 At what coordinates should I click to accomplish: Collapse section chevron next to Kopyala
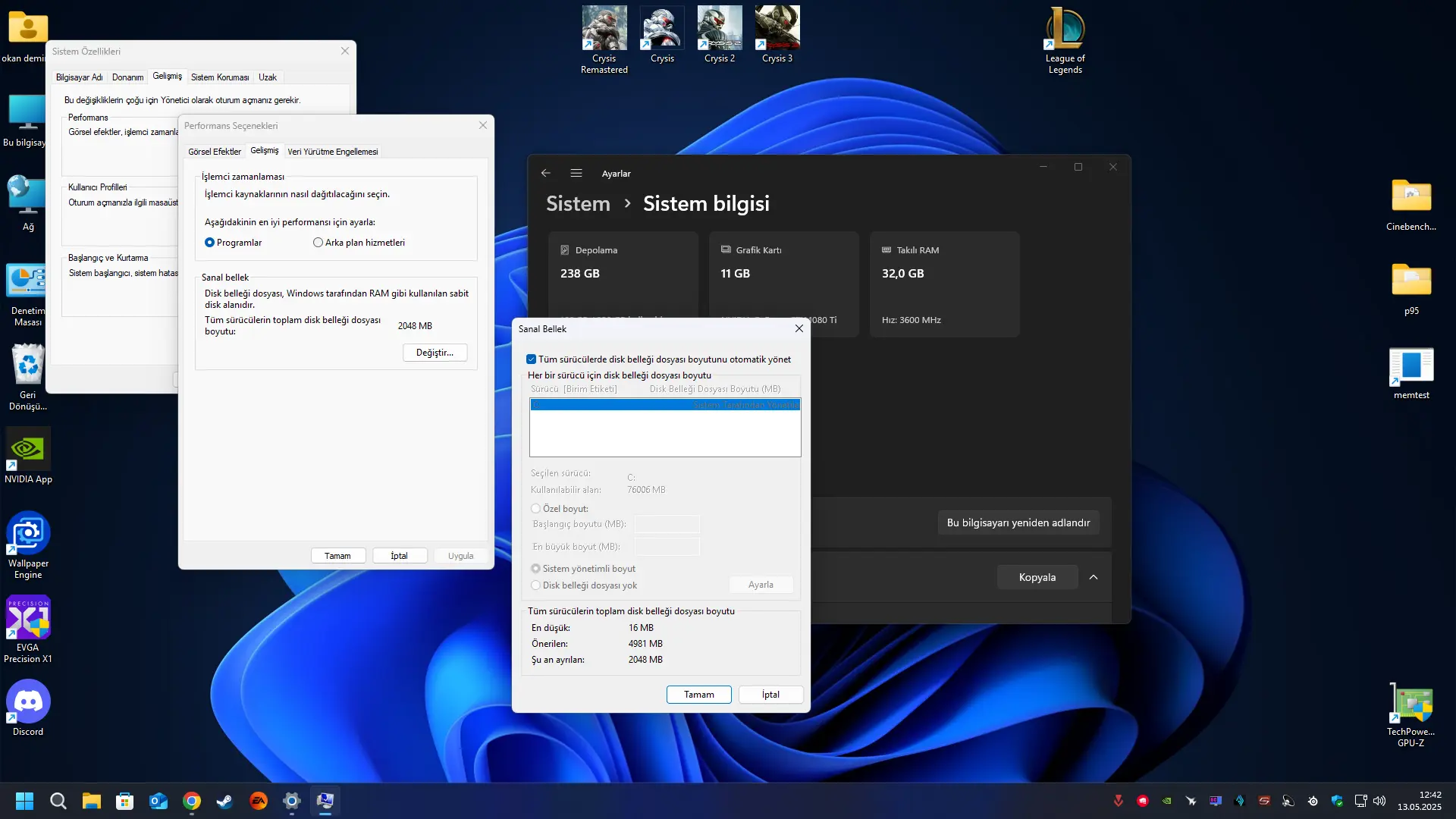pyautogui.click(x=1094, y=577)
